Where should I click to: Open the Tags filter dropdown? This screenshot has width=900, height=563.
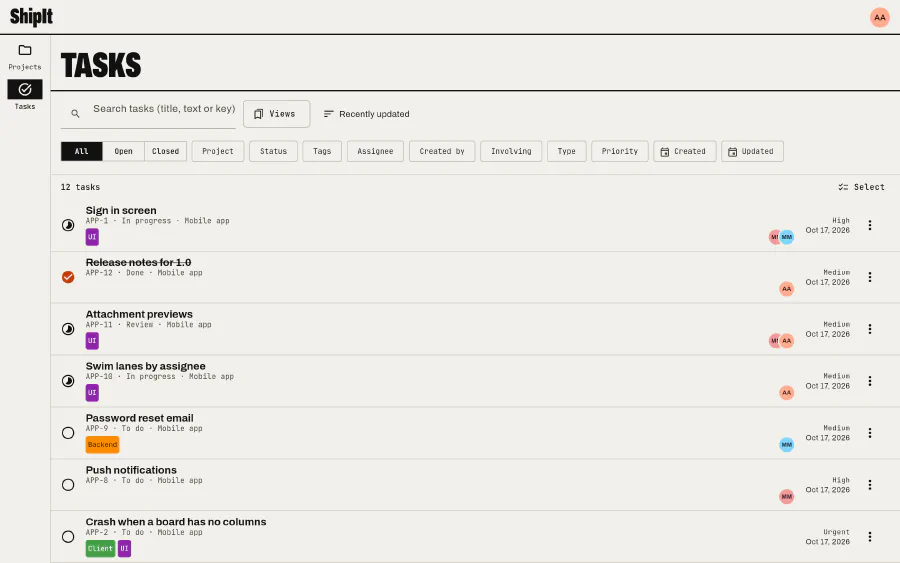click(x=322, y=151)
